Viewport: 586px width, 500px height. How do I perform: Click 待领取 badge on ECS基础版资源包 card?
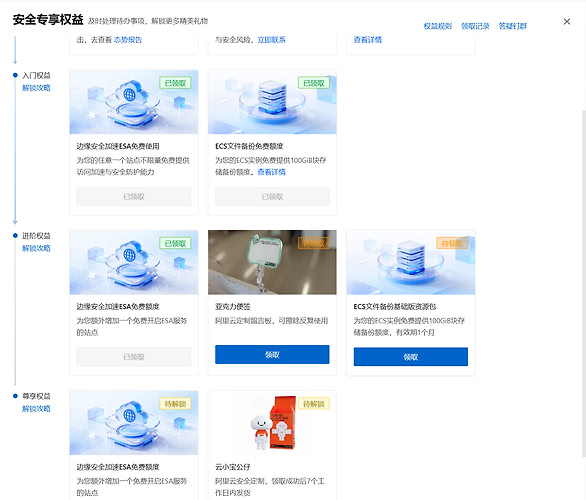[452, 243]
